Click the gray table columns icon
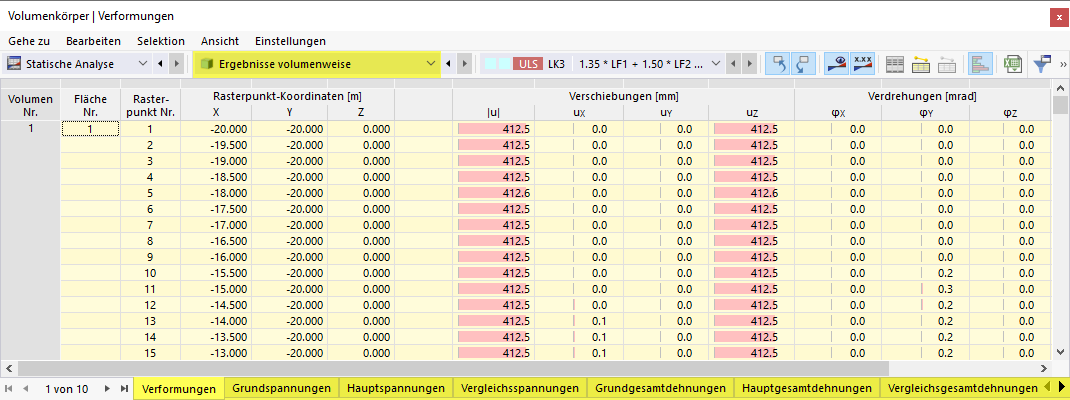Viewport: 1070px width, 400px height. pyautogui.click(x=896, y=64)
